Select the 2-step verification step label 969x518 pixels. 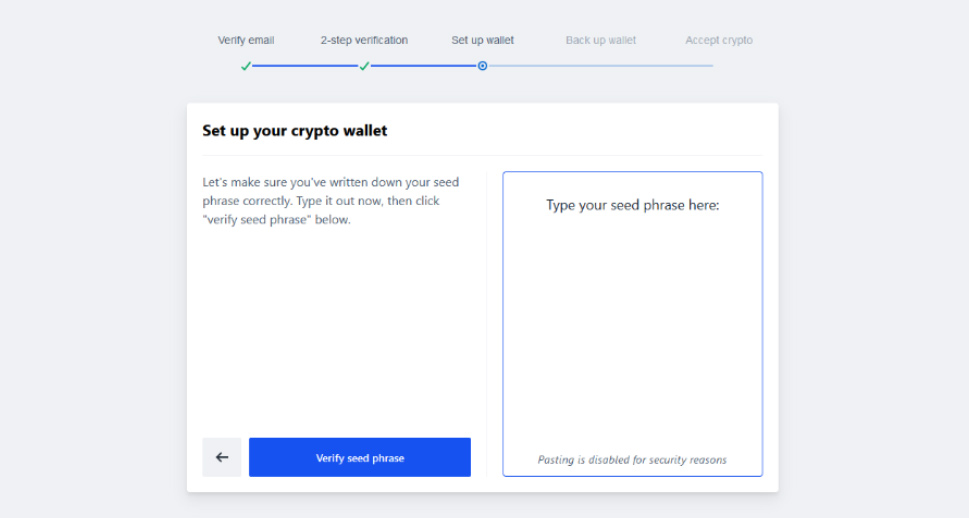click(x=364, y=40)
